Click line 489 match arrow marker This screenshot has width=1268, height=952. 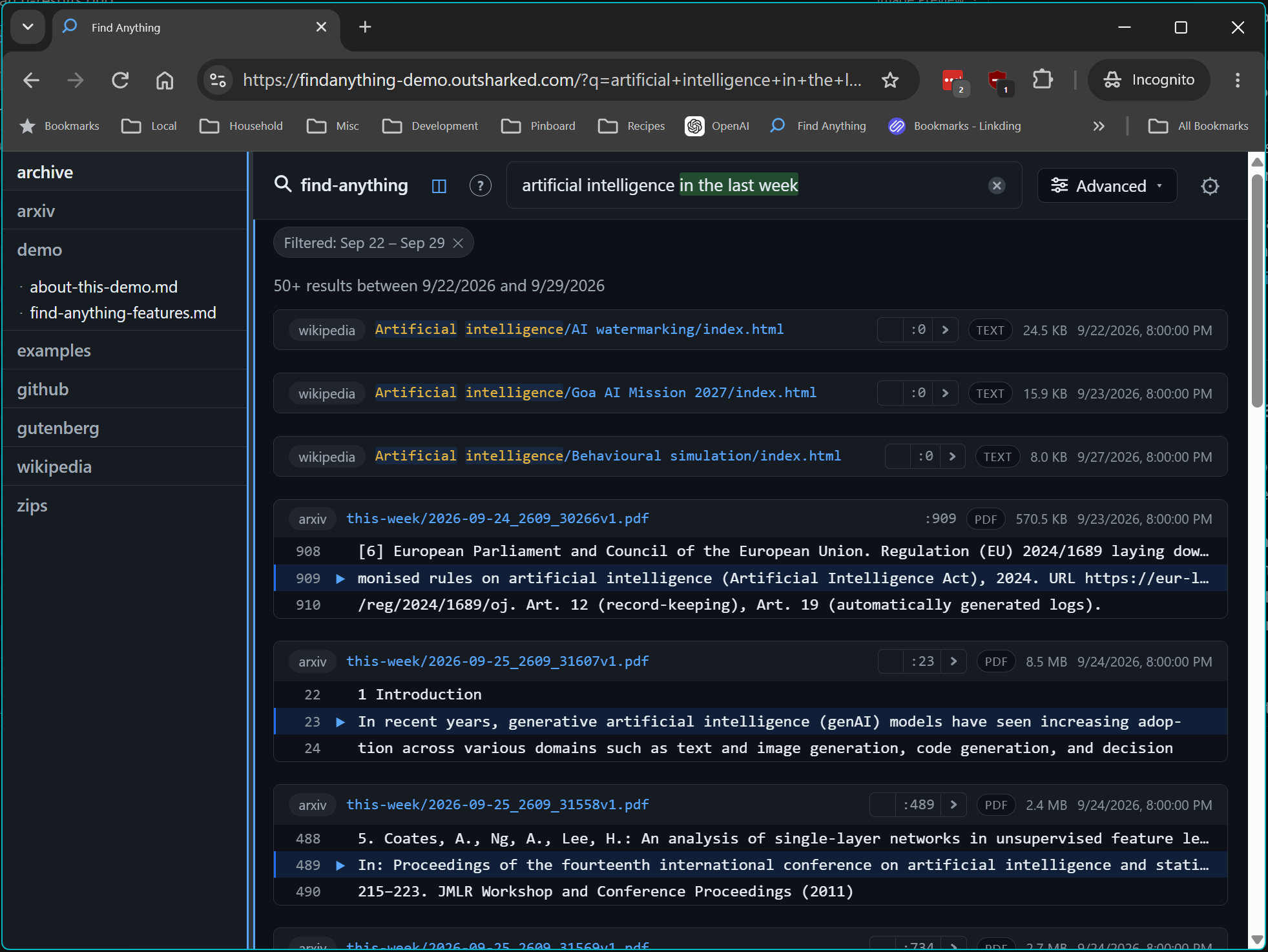click(340, 865)
